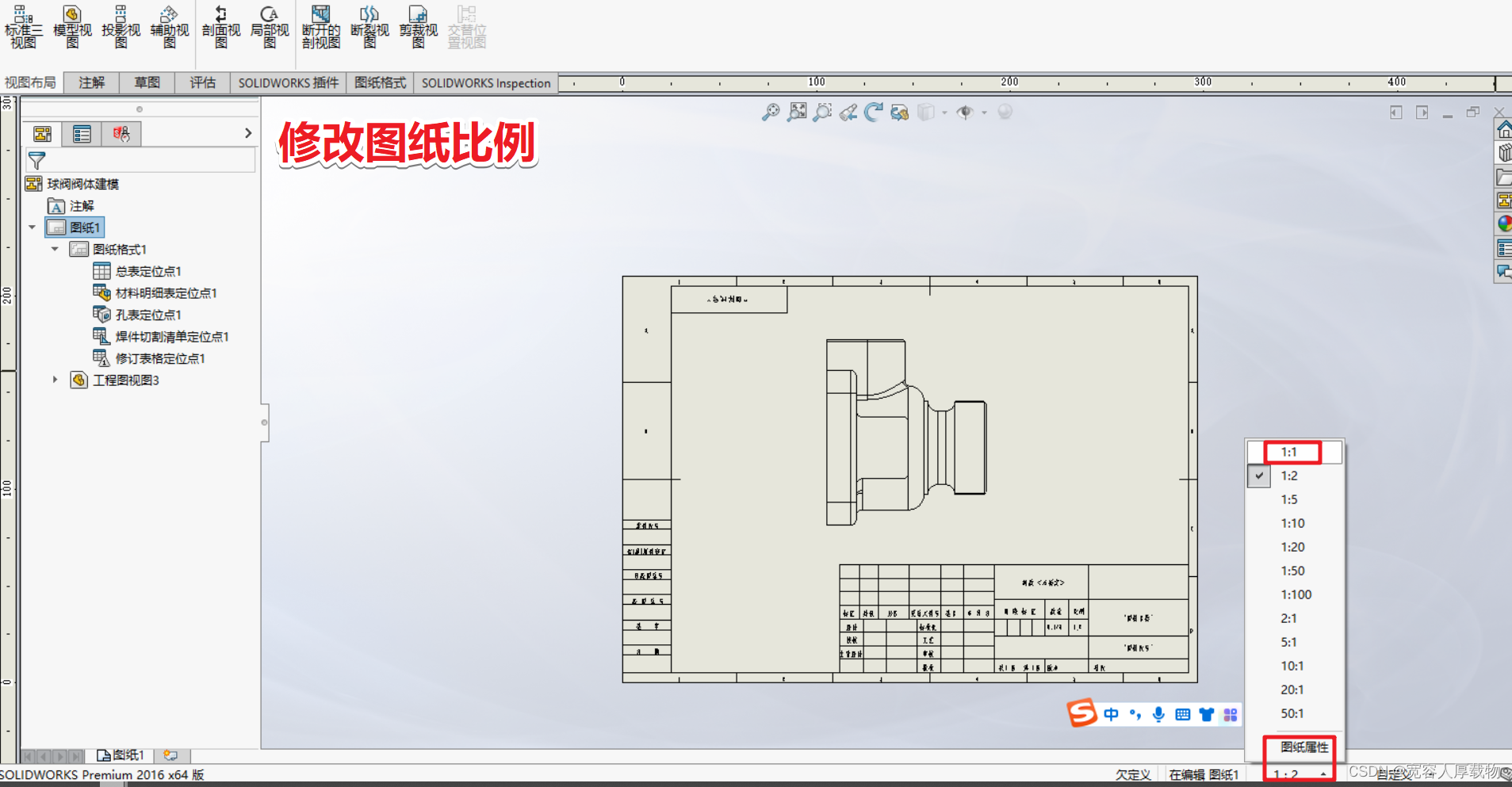Expand the manager panel tabs arrow
Viewport: 1512px width, 787px height.
248,133
